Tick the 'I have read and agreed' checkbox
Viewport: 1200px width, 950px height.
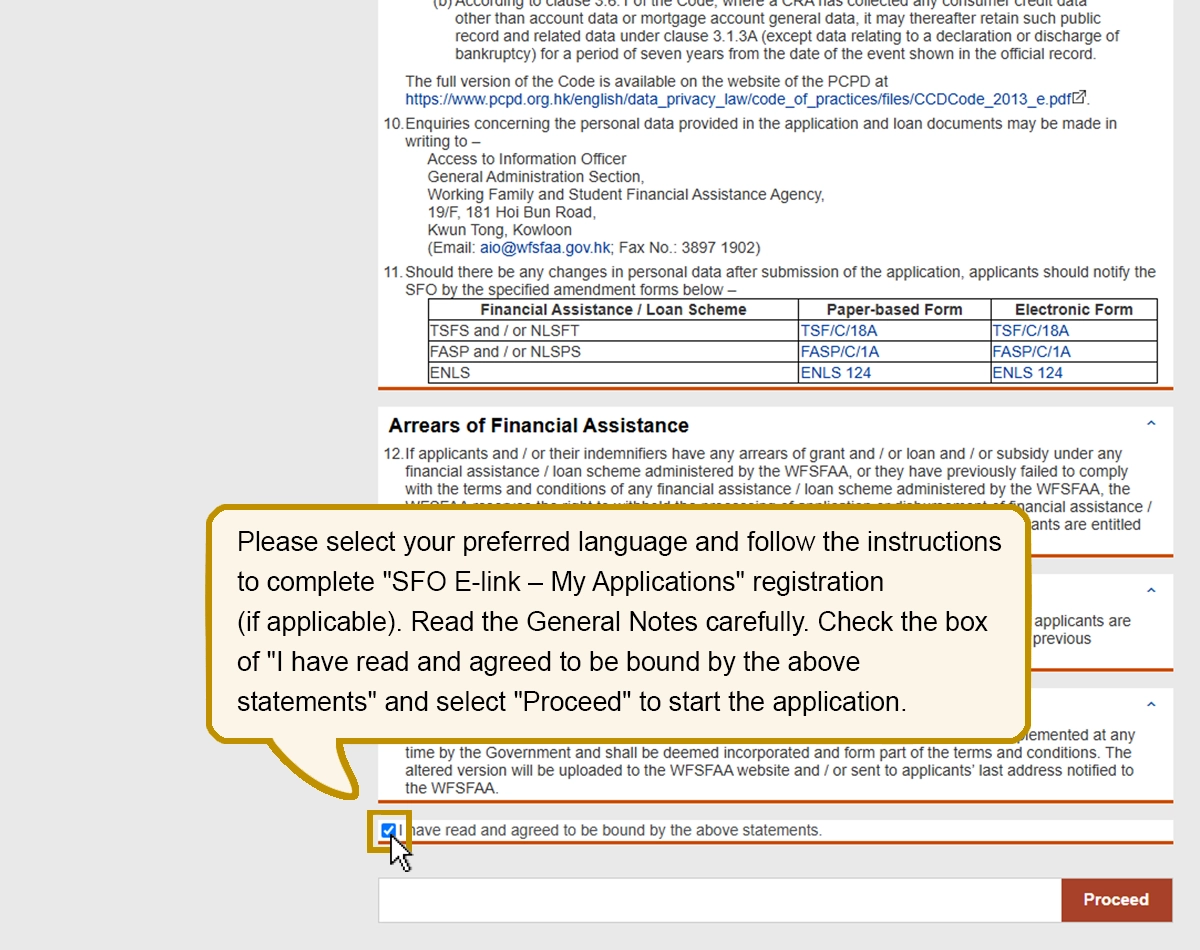point(388,830)
